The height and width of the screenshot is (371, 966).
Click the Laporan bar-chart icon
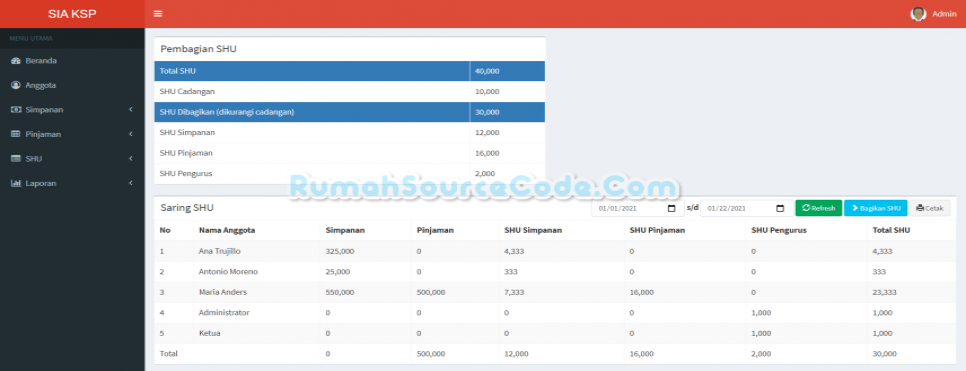16,184
